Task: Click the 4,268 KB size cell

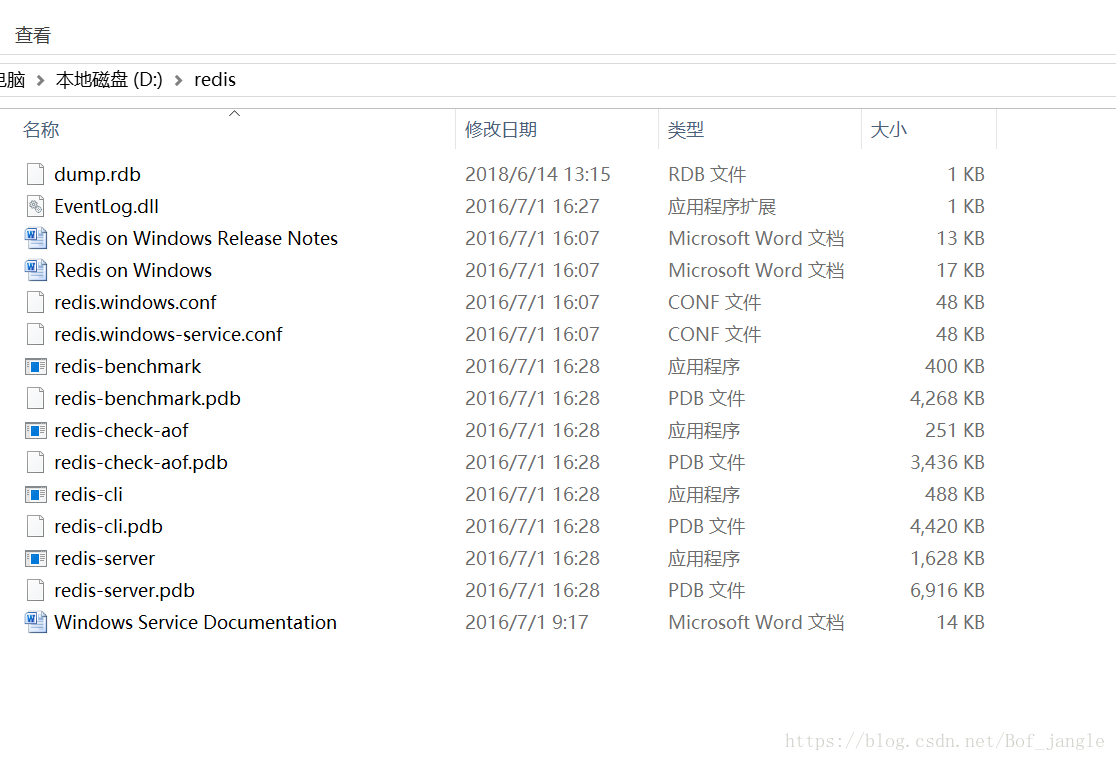Action: tap(947, 399)
